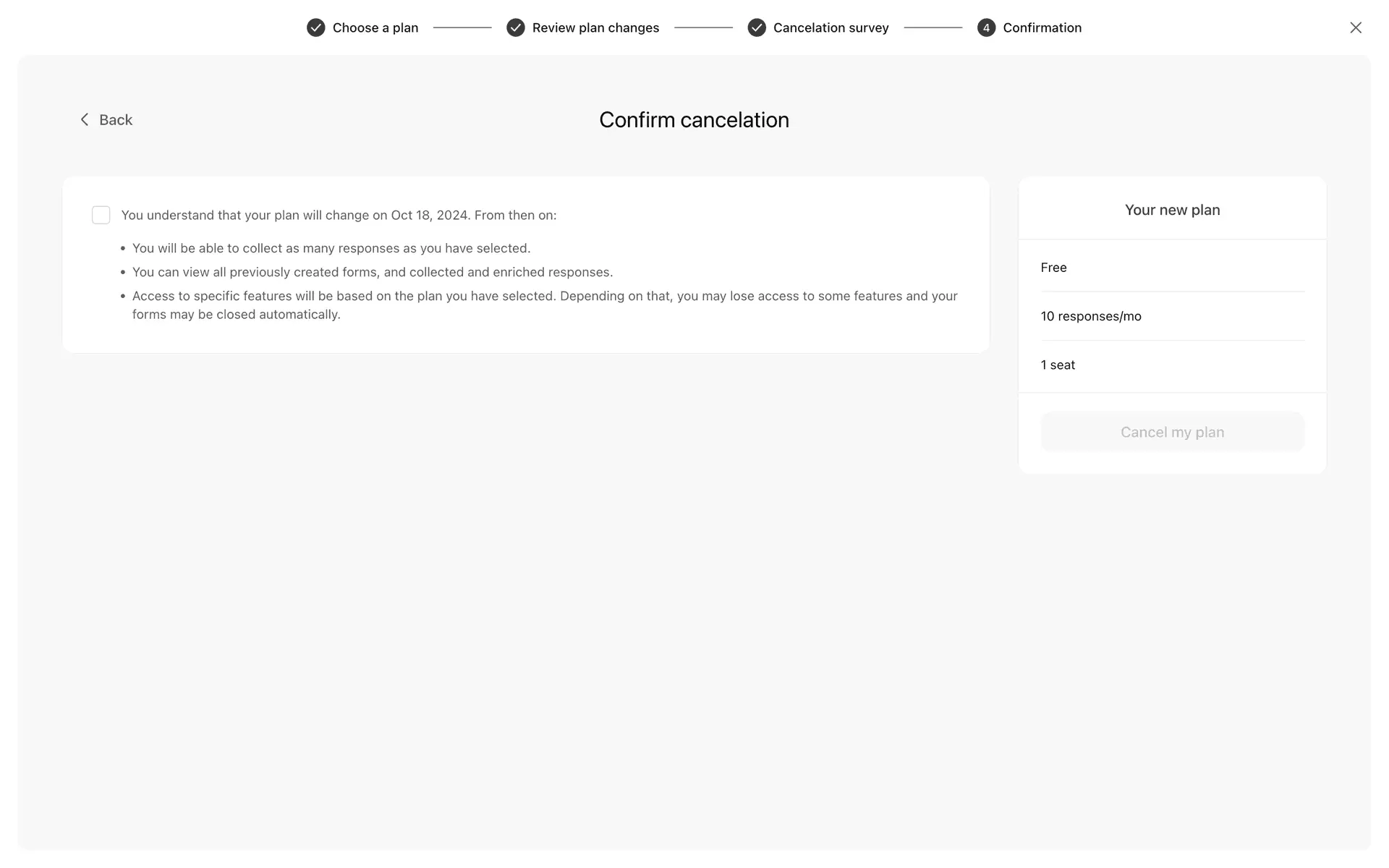Close the cancelation flow with X
1389x868 pixels.
1355,27
